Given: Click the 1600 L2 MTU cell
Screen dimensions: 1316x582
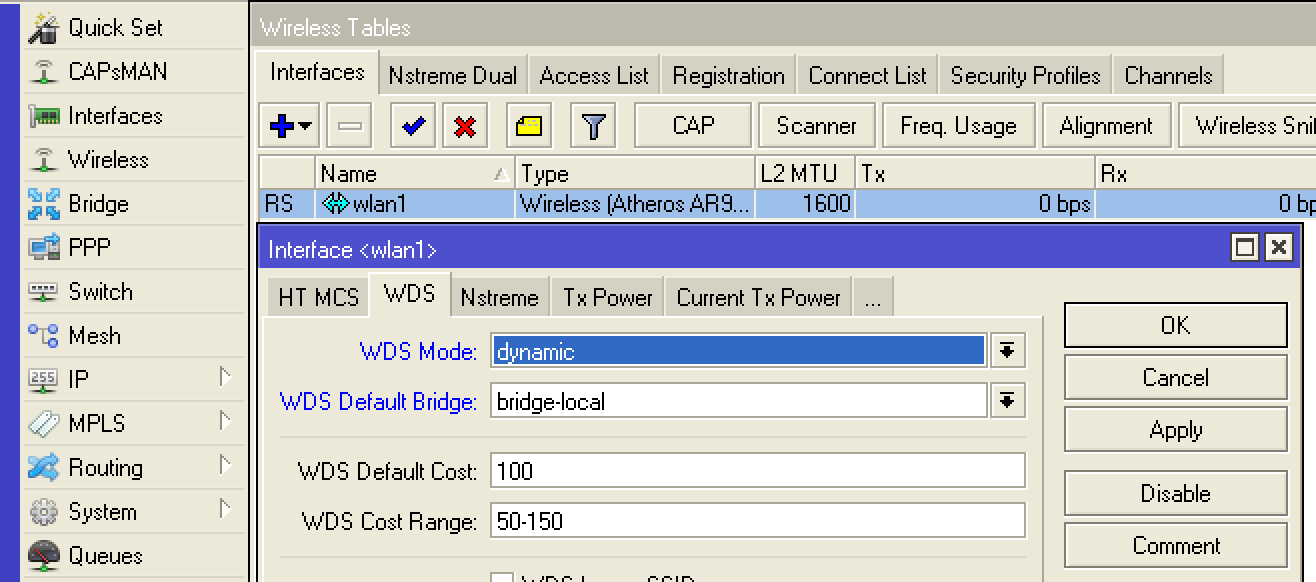Looking at the screenshot, I should (x=805, y=204).
